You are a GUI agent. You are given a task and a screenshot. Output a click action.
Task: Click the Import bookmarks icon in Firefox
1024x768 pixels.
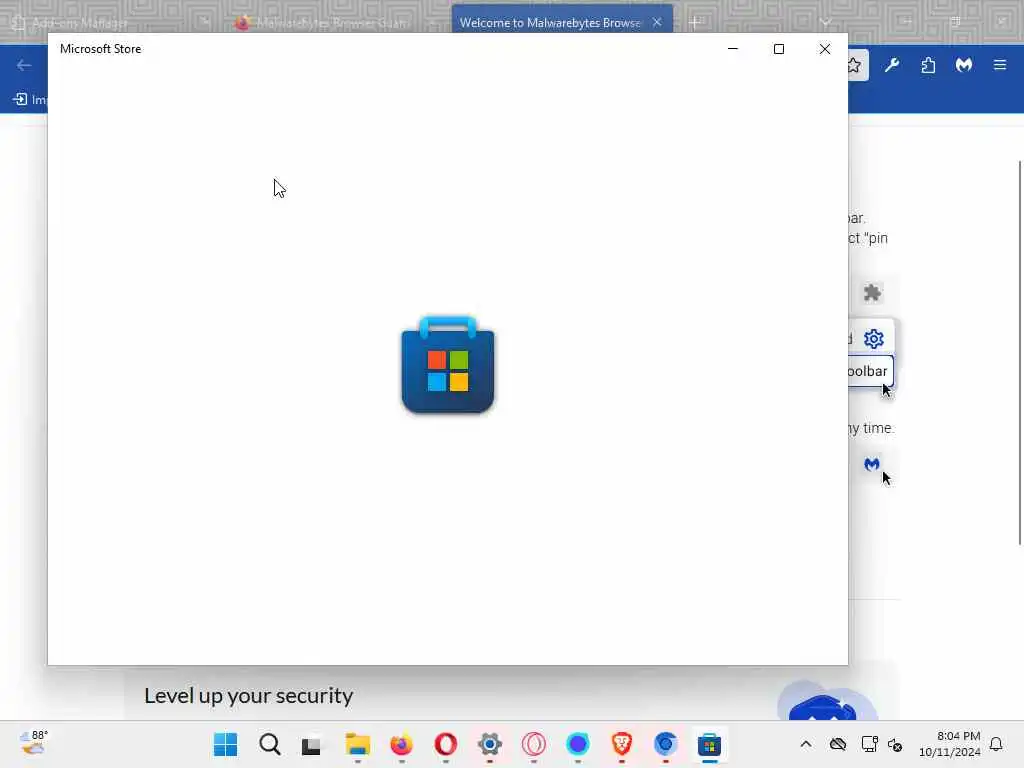pyautogui.click(x=20, y=99)
